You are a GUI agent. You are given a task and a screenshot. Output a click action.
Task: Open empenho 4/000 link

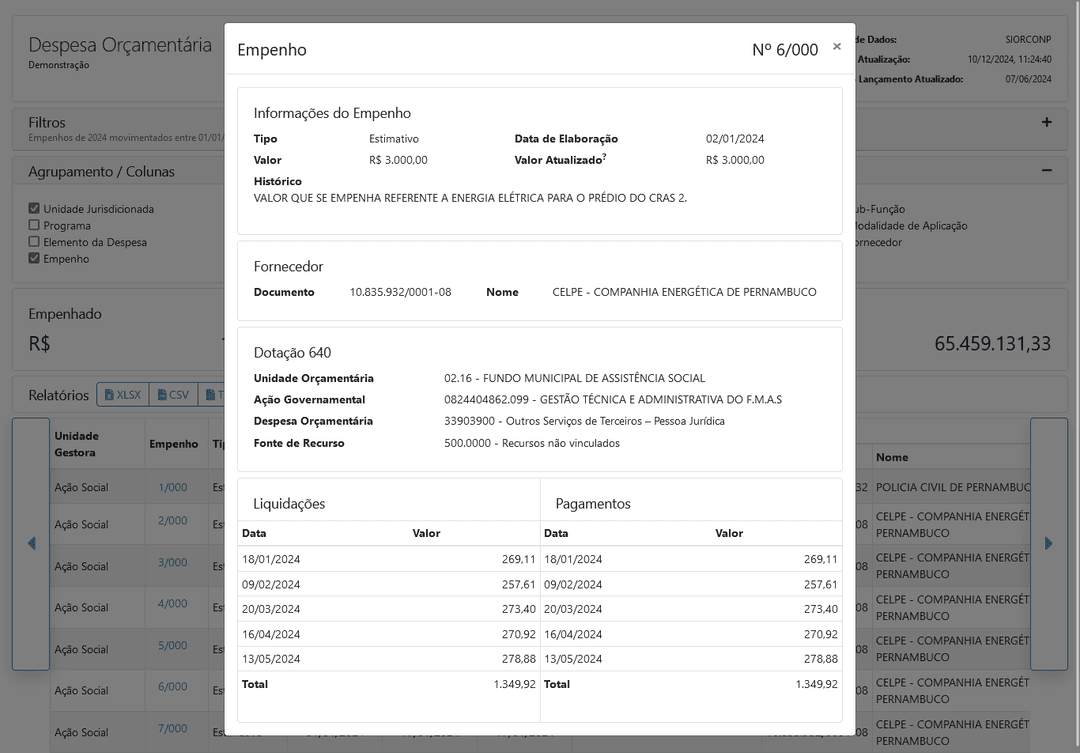point(172,604)
